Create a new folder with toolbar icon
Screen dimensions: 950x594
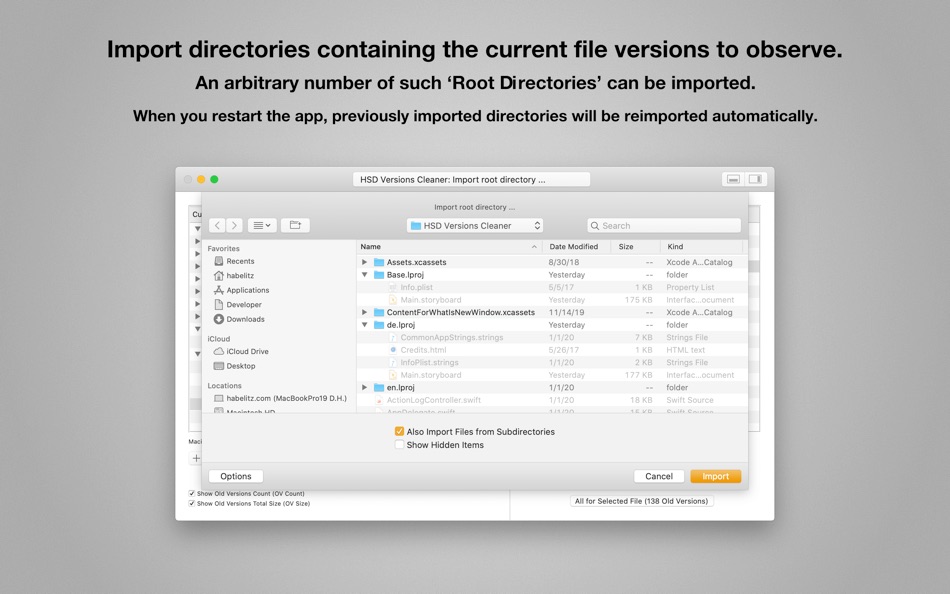[x=295, y=225]
